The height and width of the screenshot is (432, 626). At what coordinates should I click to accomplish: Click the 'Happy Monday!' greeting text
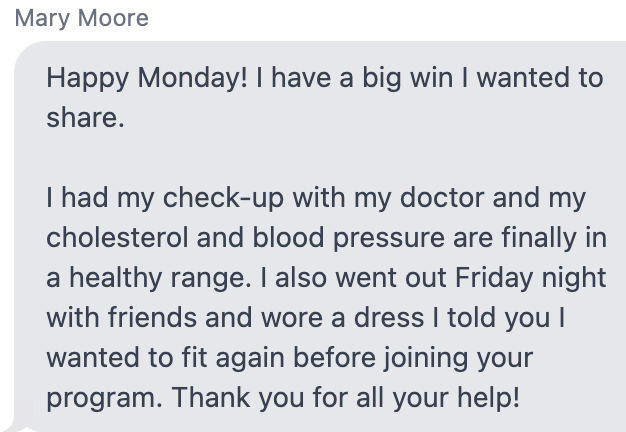point(147,78)
